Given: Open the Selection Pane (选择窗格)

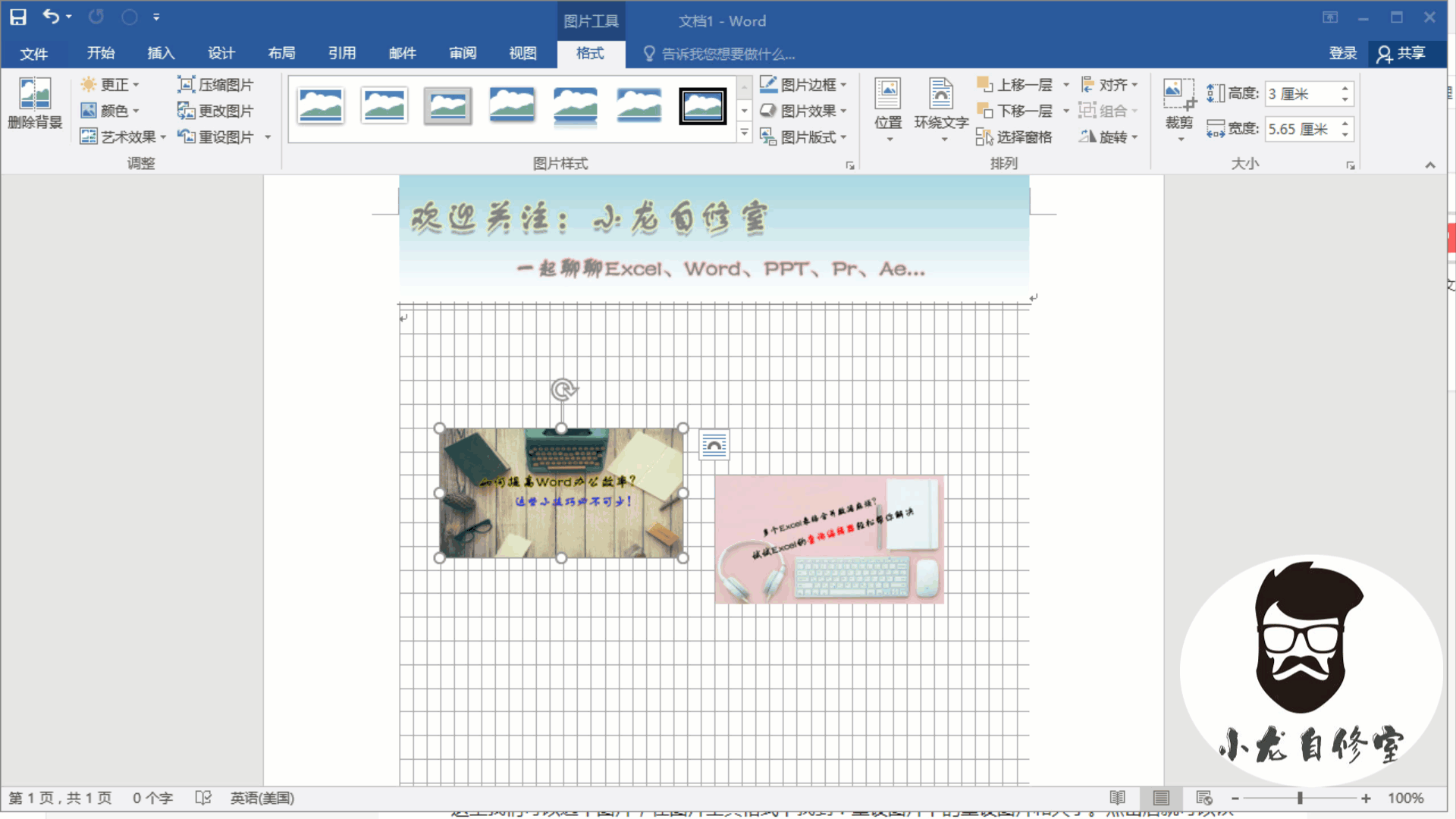Looking at the screenshot, I should click(1015, 136).
